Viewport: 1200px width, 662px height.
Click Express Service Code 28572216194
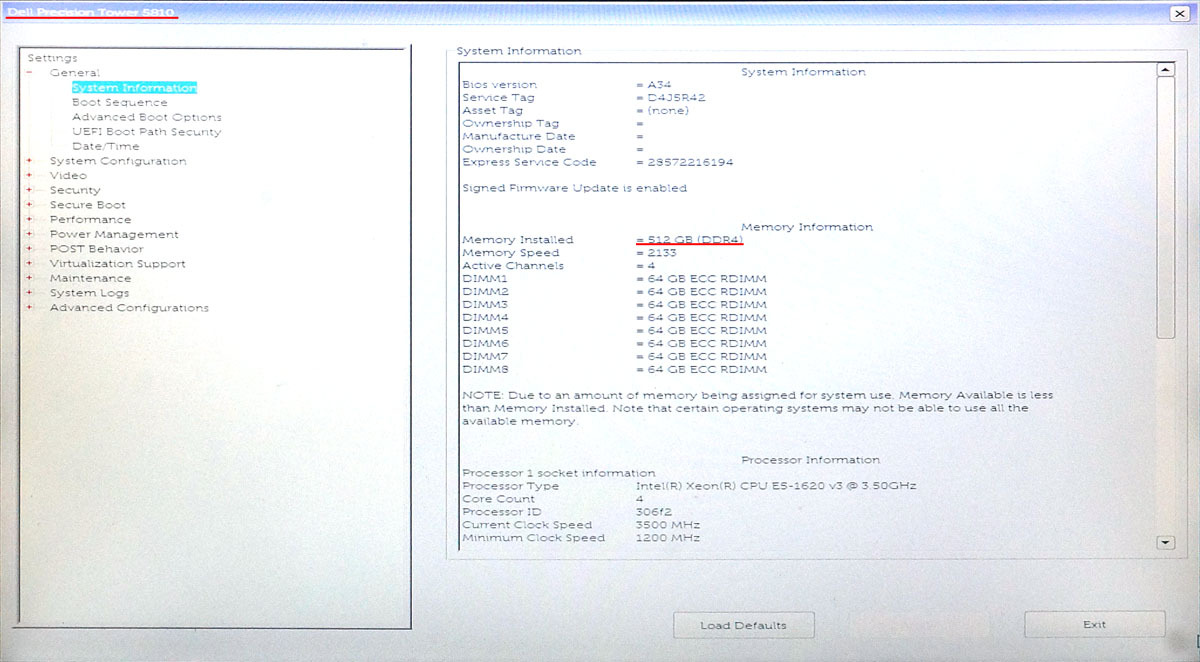(690, 162)
